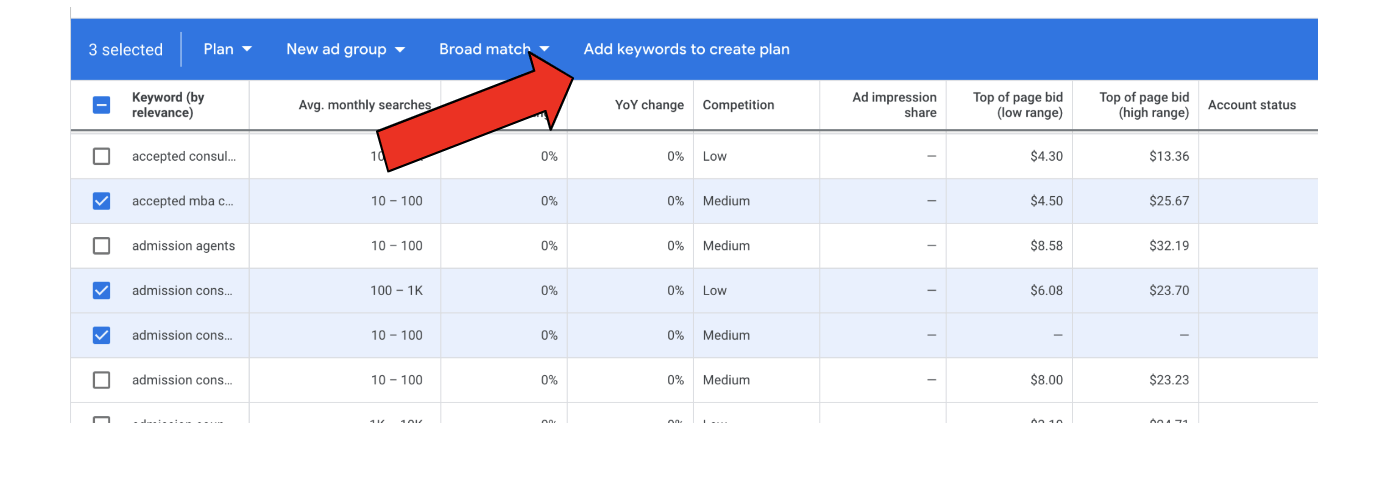The width and height of the screenshot is (1382, 478).
Task: Check the 'accepted consul...' keyword checkbox
Action: [x=101, y=156]
